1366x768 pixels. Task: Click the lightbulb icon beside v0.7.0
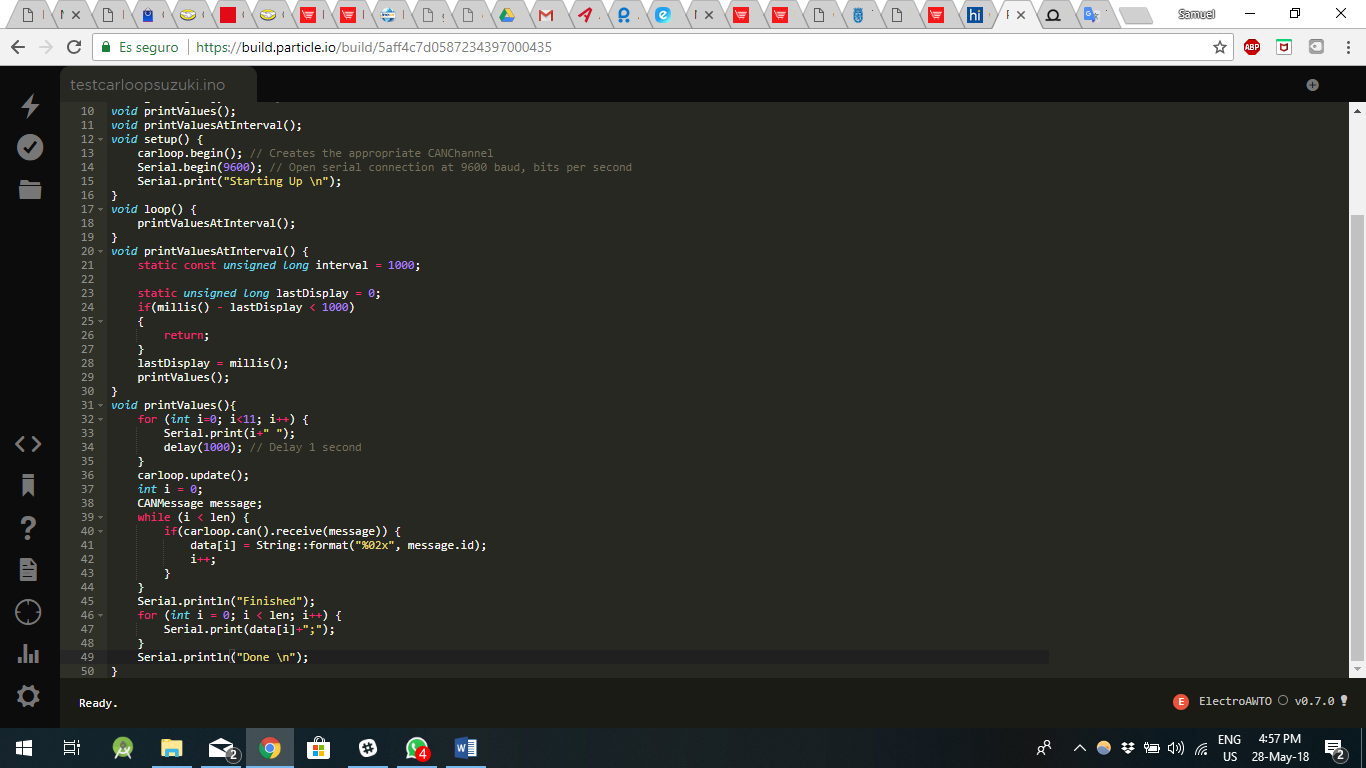click(1344, 701)
